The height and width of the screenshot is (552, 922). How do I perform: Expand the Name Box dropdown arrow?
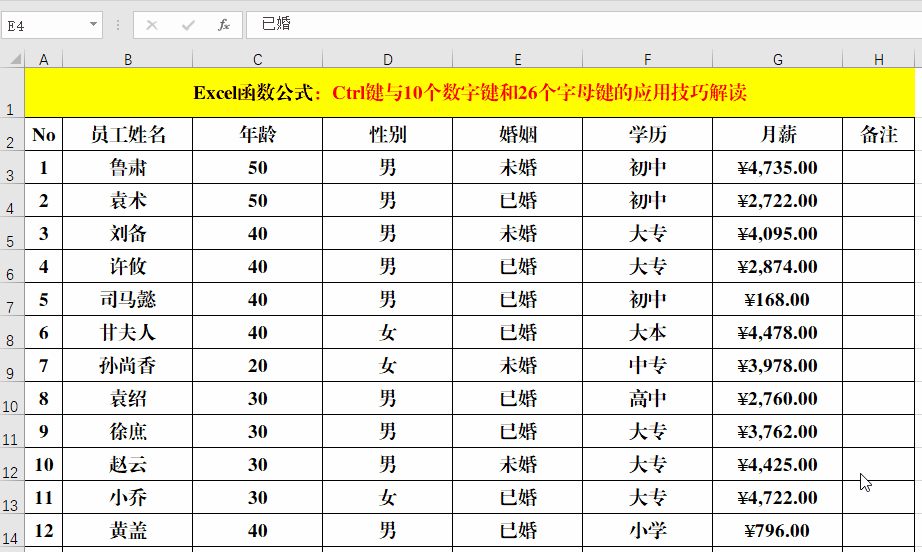[93, 24]
